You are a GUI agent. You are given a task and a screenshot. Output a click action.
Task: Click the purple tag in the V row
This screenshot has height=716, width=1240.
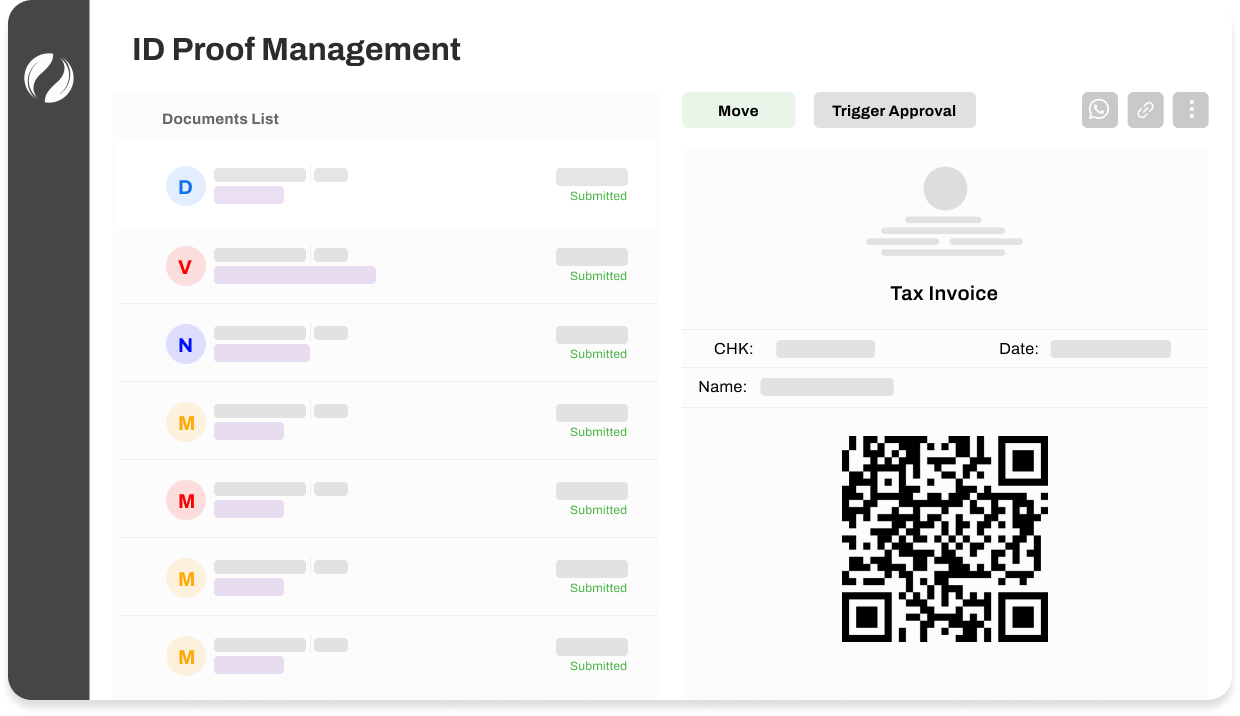pyautogui.click(x=295, y=275)
